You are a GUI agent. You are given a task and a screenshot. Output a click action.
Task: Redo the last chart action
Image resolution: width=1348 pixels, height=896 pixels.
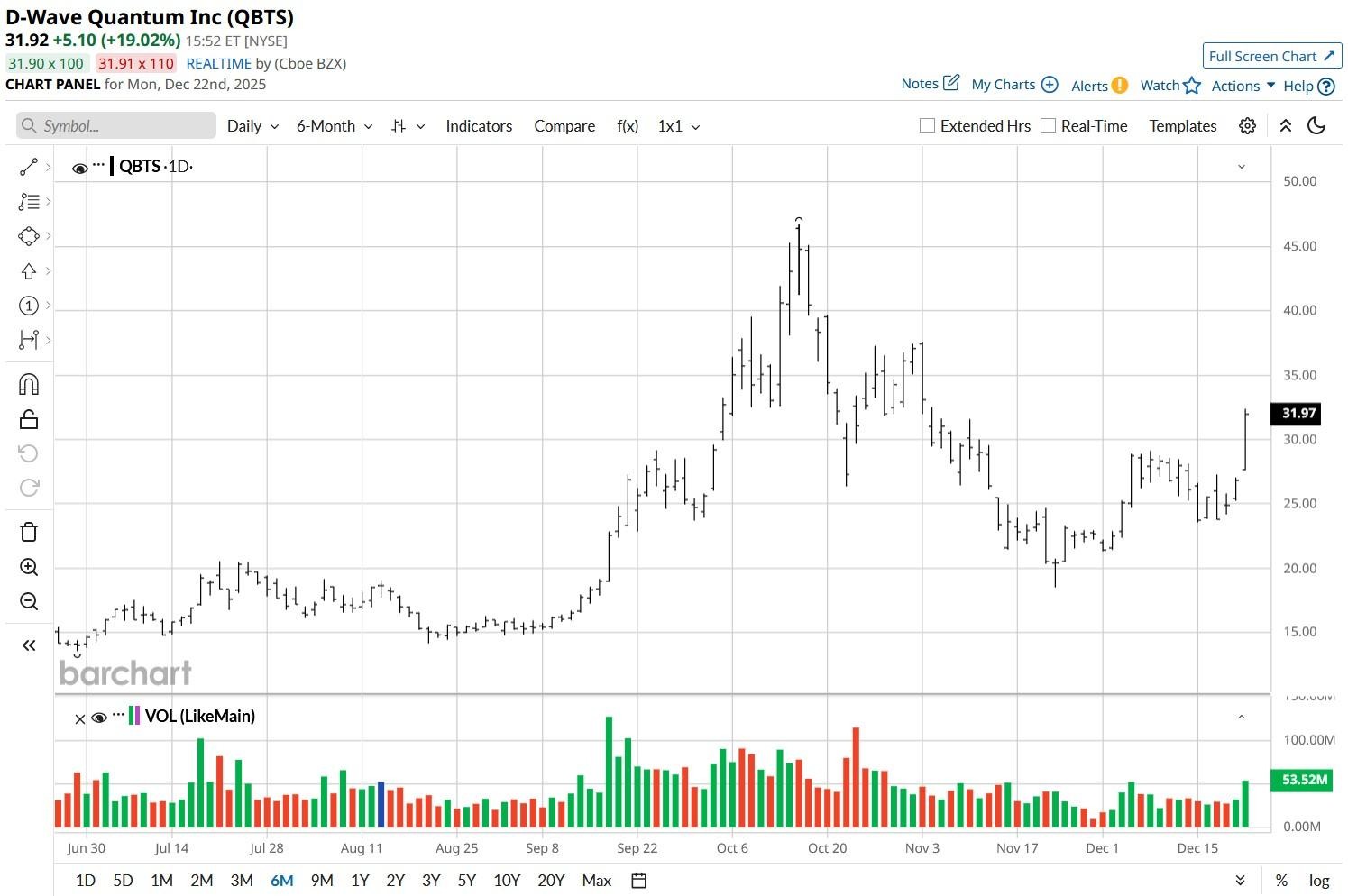tap(29, 488)
